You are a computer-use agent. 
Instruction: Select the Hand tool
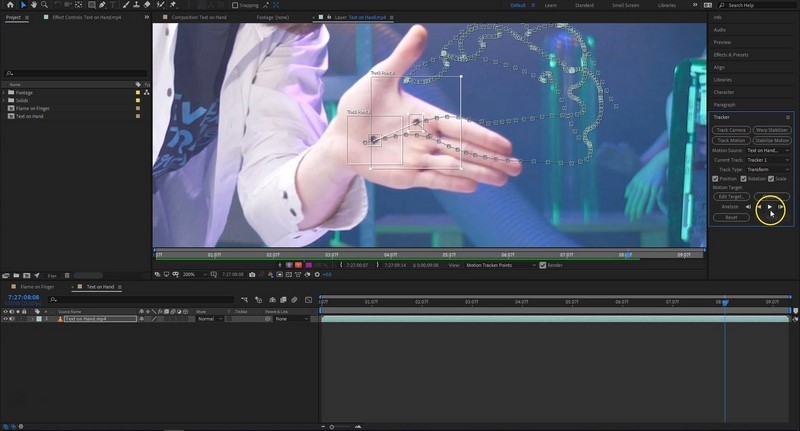point(34,5)
